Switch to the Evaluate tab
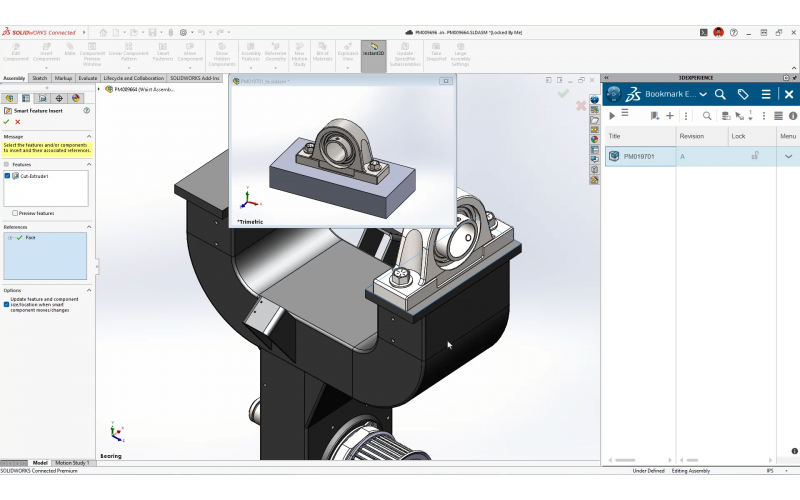The width and height of the screenshot is (800, 500). (x=88, y=77)
